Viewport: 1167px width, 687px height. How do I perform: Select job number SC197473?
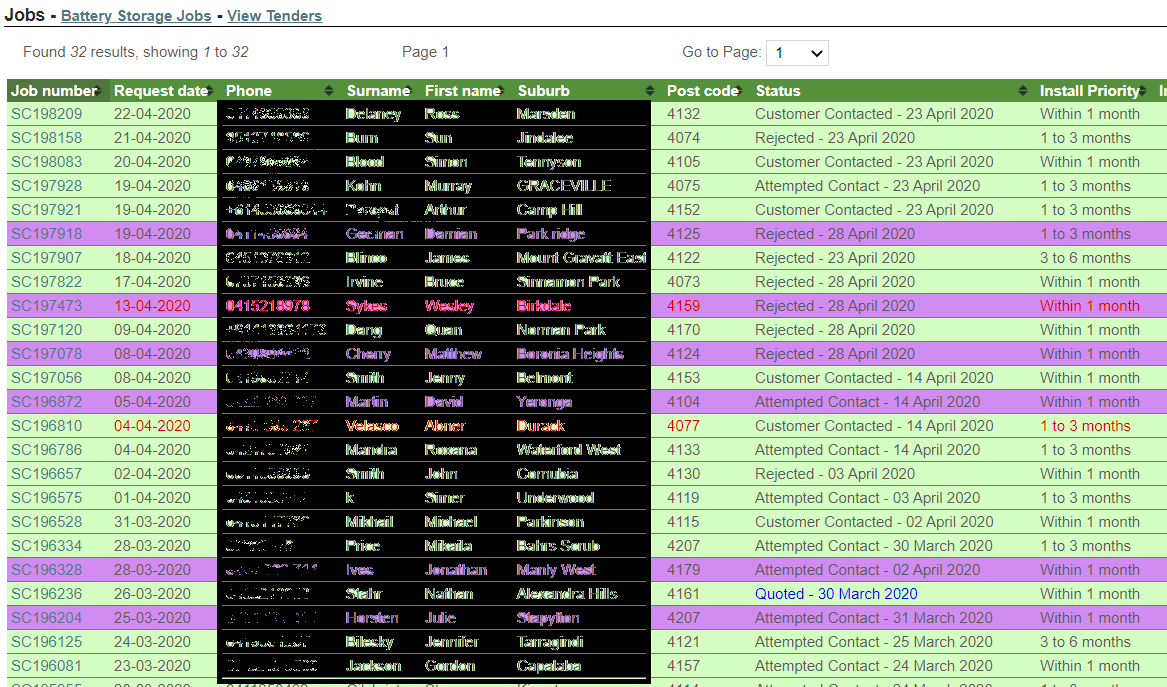[x=47, y=306]
